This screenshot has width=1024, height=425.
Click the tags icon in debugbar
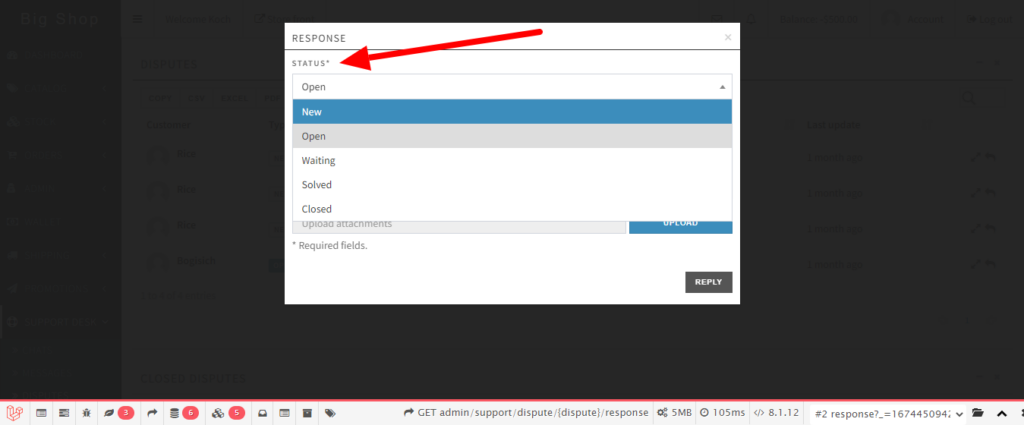click(330, 412)
